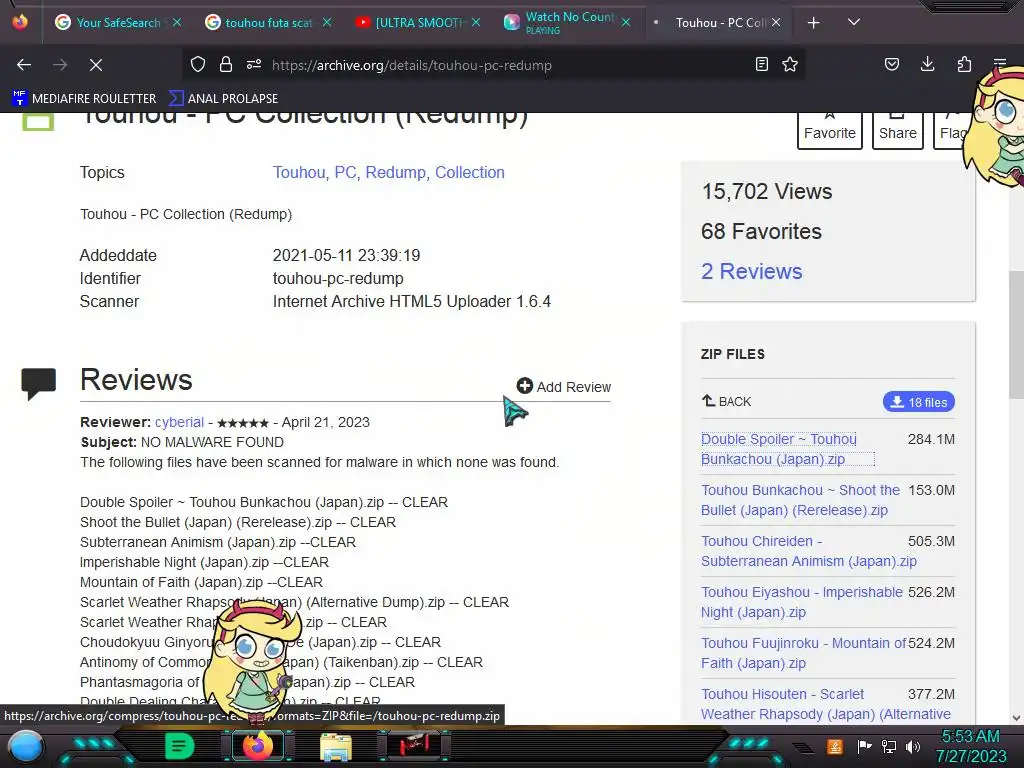Click the 15,702 Views text
The width and height of the screenshot is (1024, 768).
767,191
